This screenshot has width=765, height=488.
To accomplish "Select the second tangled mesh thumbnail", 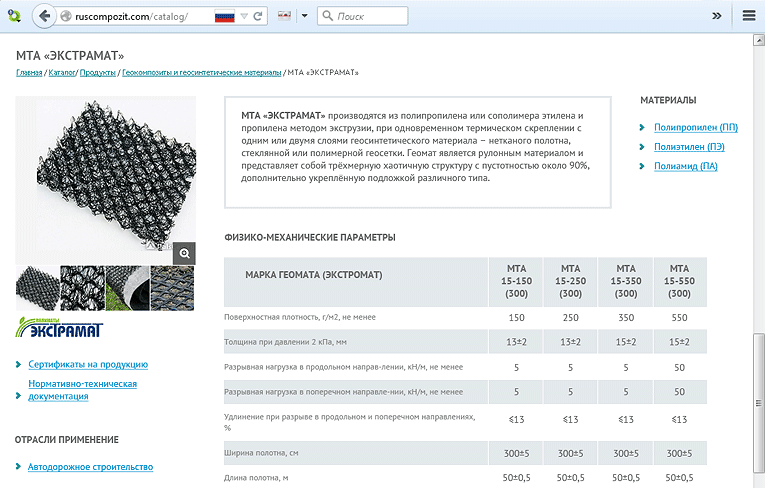I will [82, 288].
